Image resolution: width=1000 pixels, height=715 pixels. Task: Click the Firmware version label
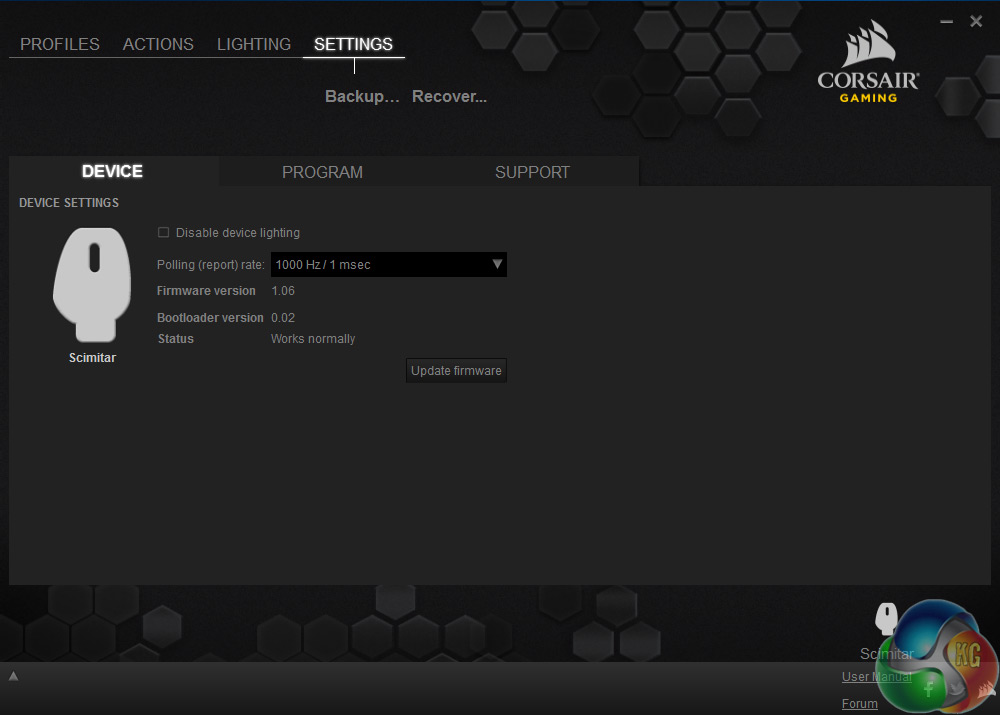click(x=206, y=291)
